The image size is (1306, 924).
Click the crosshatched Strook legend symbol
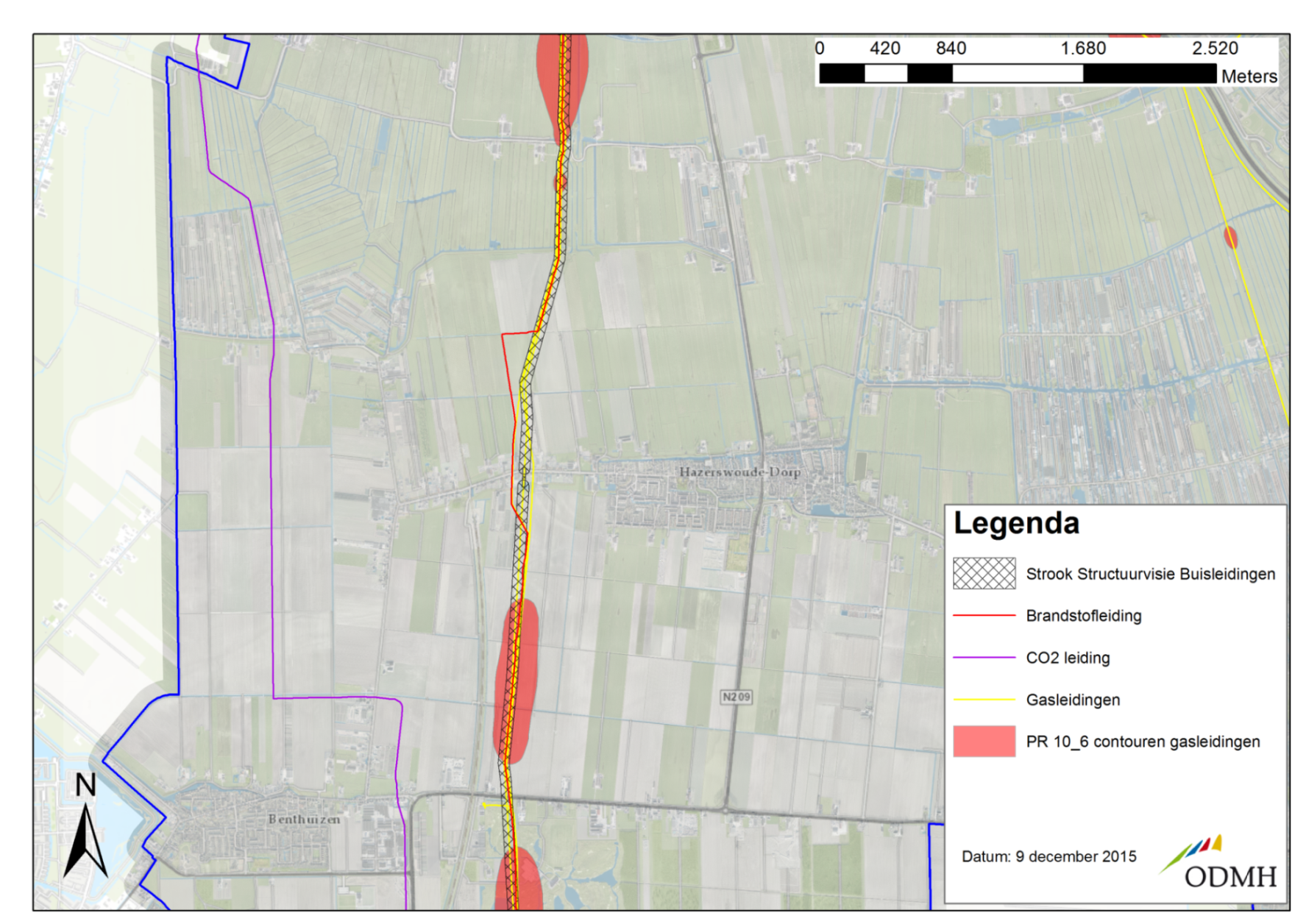coord(984,574)
